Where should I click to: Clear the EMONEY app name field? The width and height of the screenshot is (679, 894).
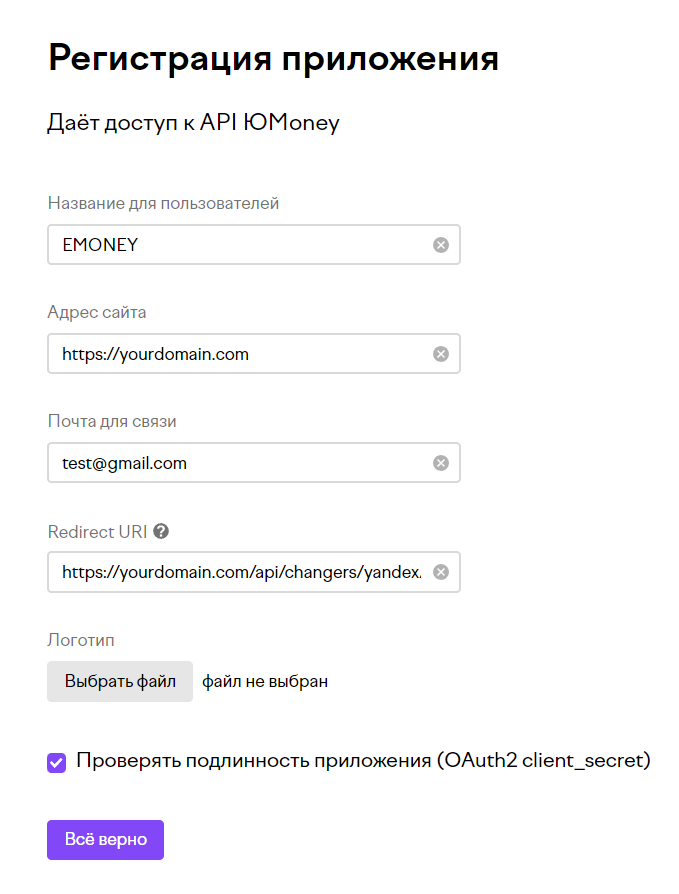[x=441, y=245]
